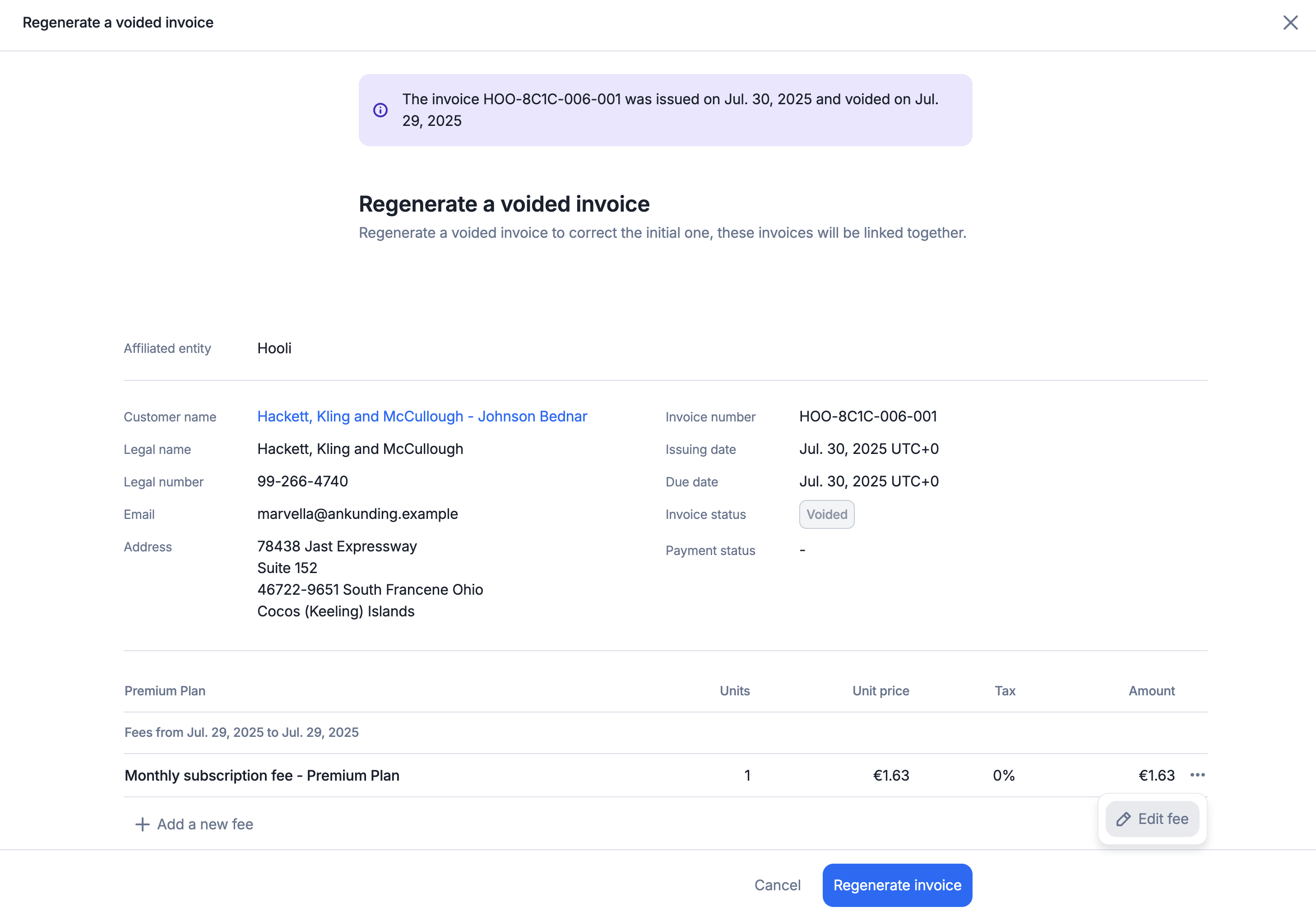Click the Amount column header
Image resolution: width=1316 pixels, height=916 pixels.
[1151, 691]
